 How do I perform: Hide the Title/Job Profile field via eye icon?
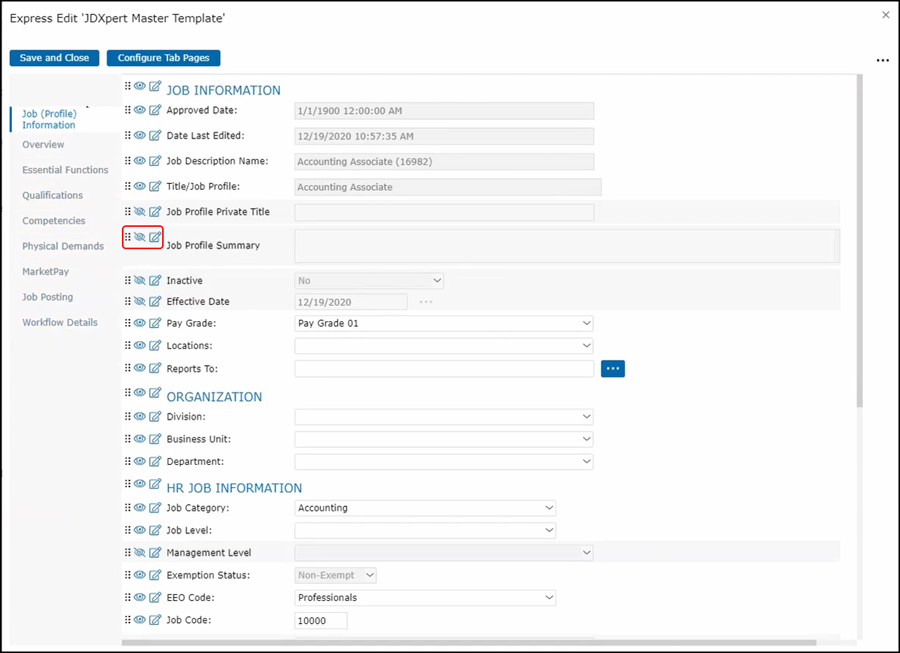coord(140,186)
